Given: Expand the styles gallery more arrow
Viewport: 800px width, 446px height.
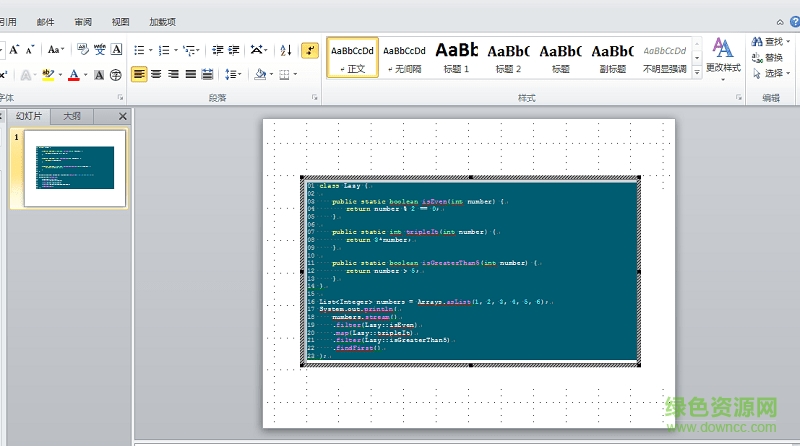Looking at the screenshot, I should (698, 73).
